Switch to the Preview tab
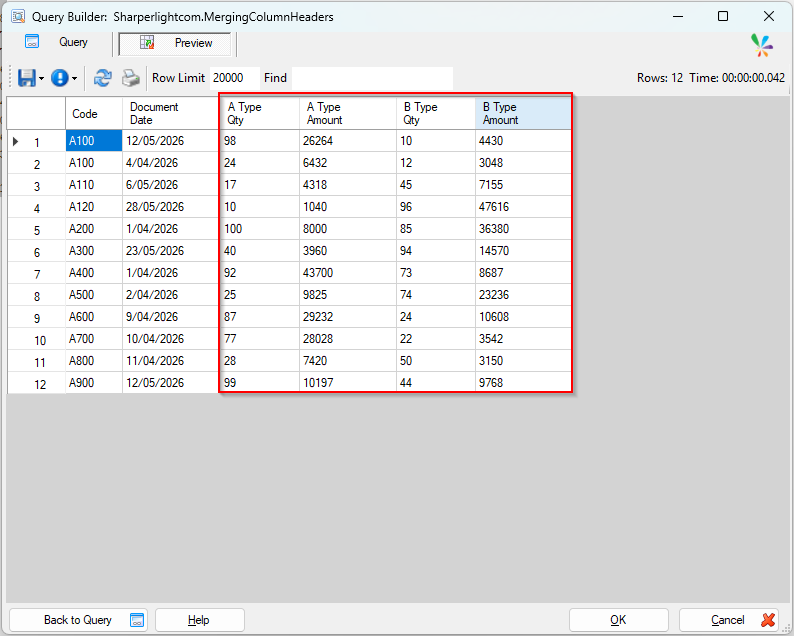The width and height of the screenshot is (794, 636). [x=175, y=44]
